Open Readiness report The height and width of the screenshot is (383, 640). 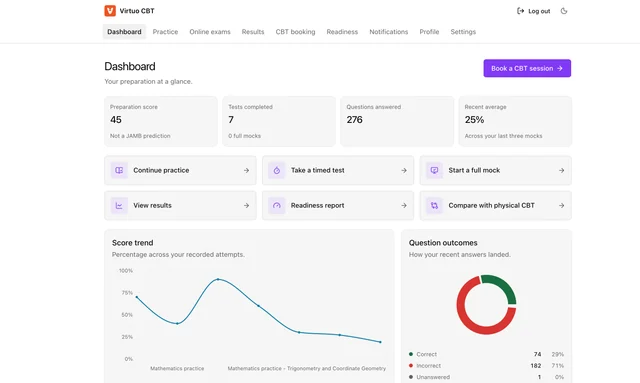(x=338, y=205)
